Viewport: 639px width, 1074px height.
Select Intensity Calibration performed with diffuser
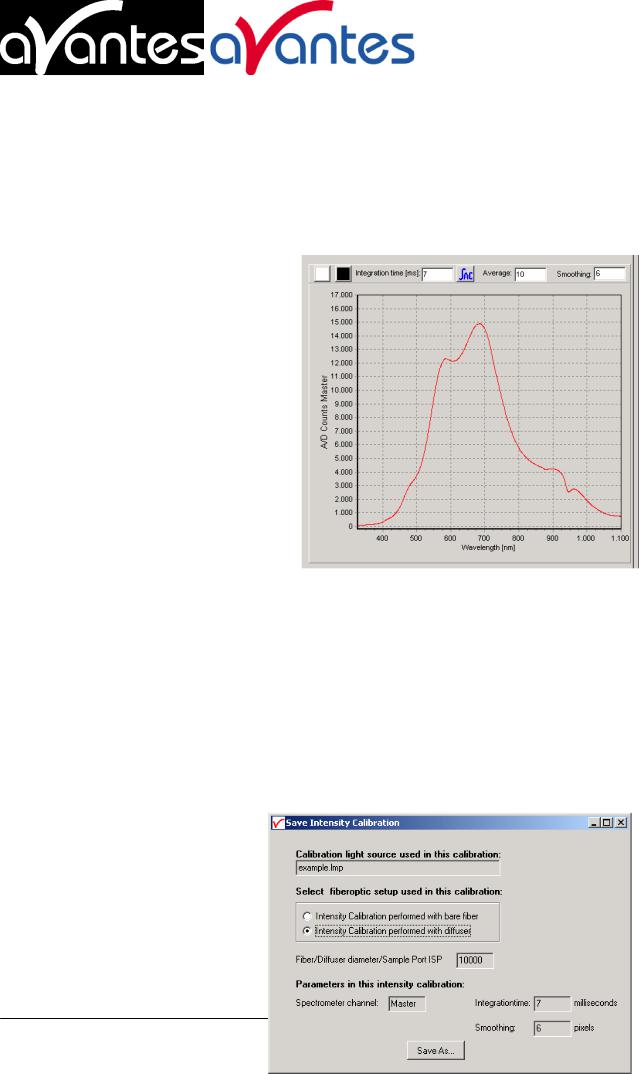388,931
